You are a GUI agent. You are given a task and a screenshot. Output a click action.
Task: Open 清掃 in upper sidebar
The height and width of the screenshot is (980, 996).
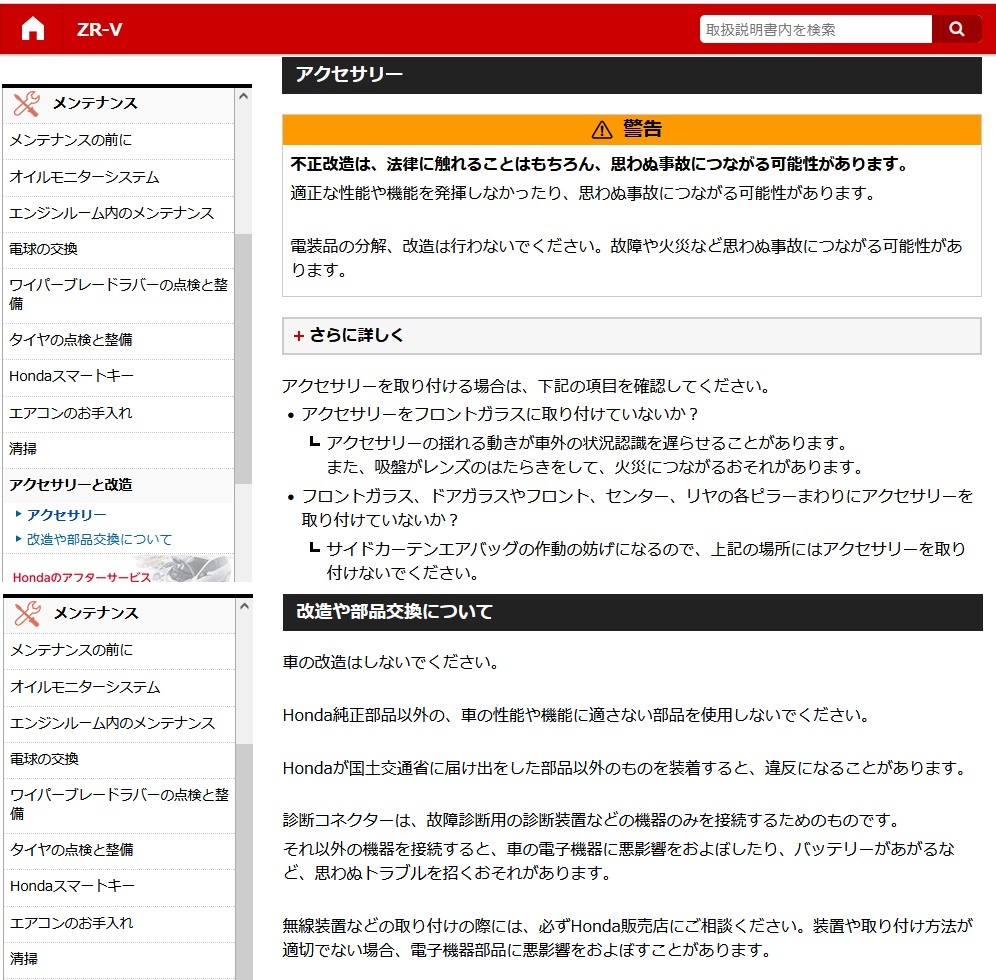point(118,450)
